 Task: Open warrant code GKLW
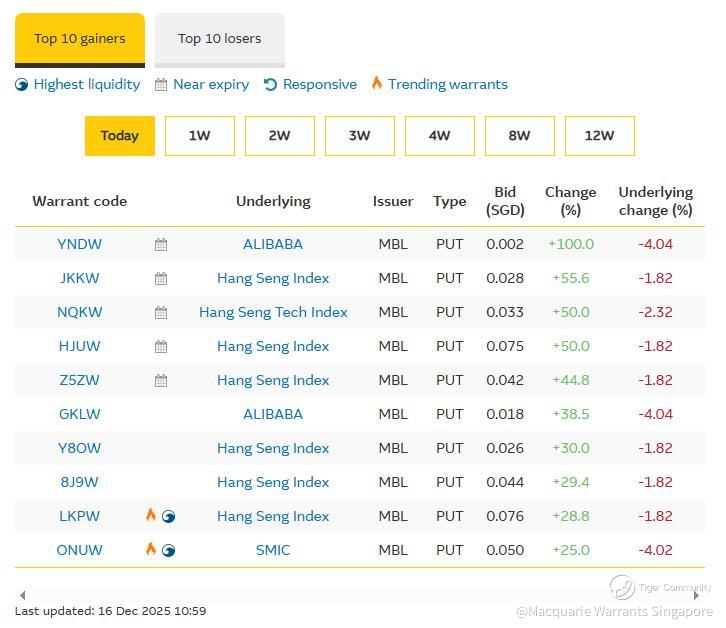tap(80, 414)
